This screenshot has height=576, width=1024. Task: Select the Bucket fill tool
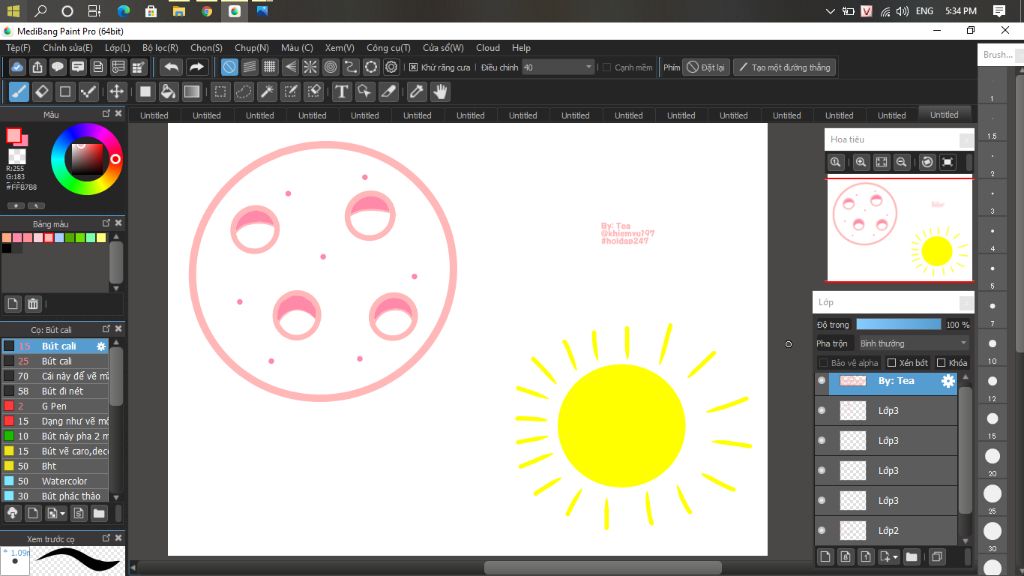coord(168,92)
